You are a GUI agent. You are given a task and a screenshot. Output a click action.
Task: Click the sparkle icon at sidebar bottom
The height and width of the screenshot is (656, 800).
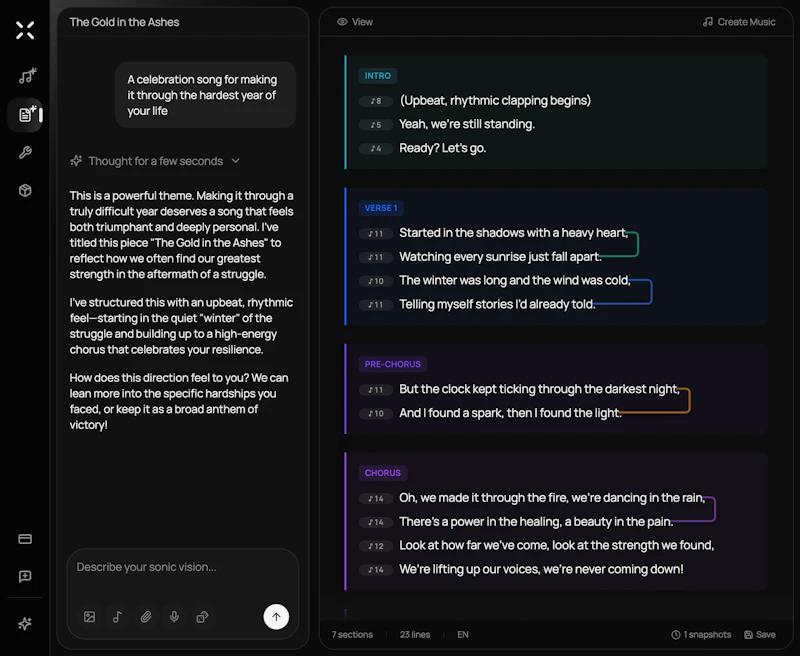25,623
